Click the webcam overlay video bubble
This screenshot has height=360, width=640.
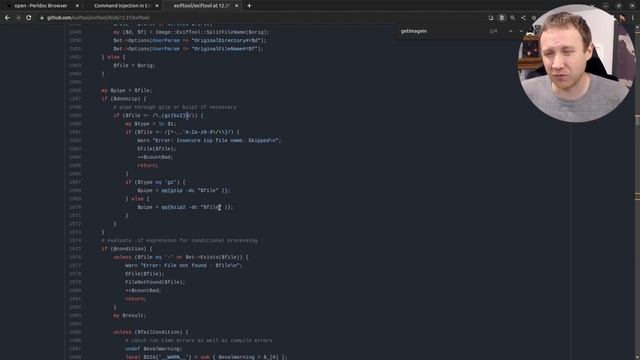point(576,63)
